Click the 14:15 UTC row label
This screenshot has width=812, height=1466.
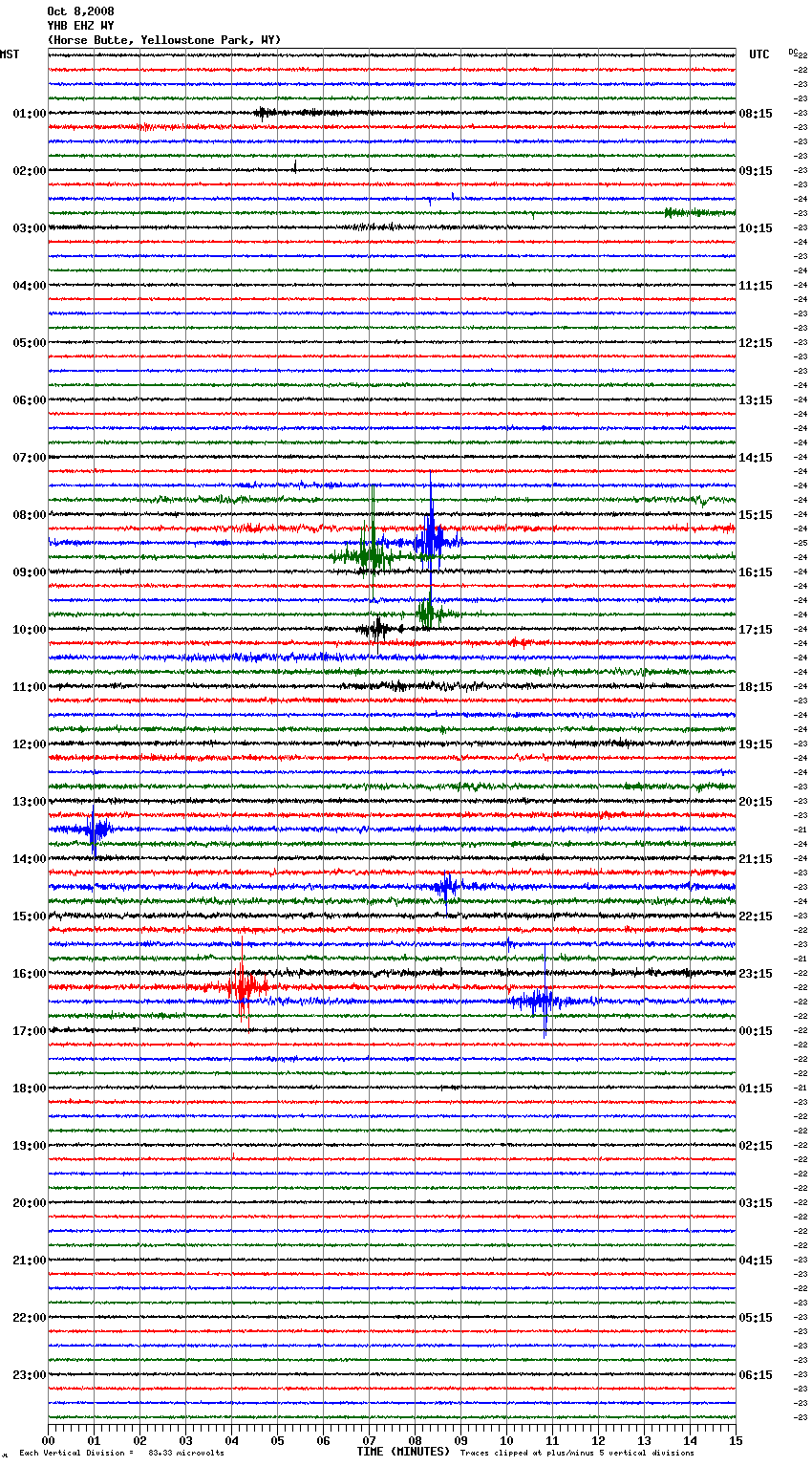[756, 458]
